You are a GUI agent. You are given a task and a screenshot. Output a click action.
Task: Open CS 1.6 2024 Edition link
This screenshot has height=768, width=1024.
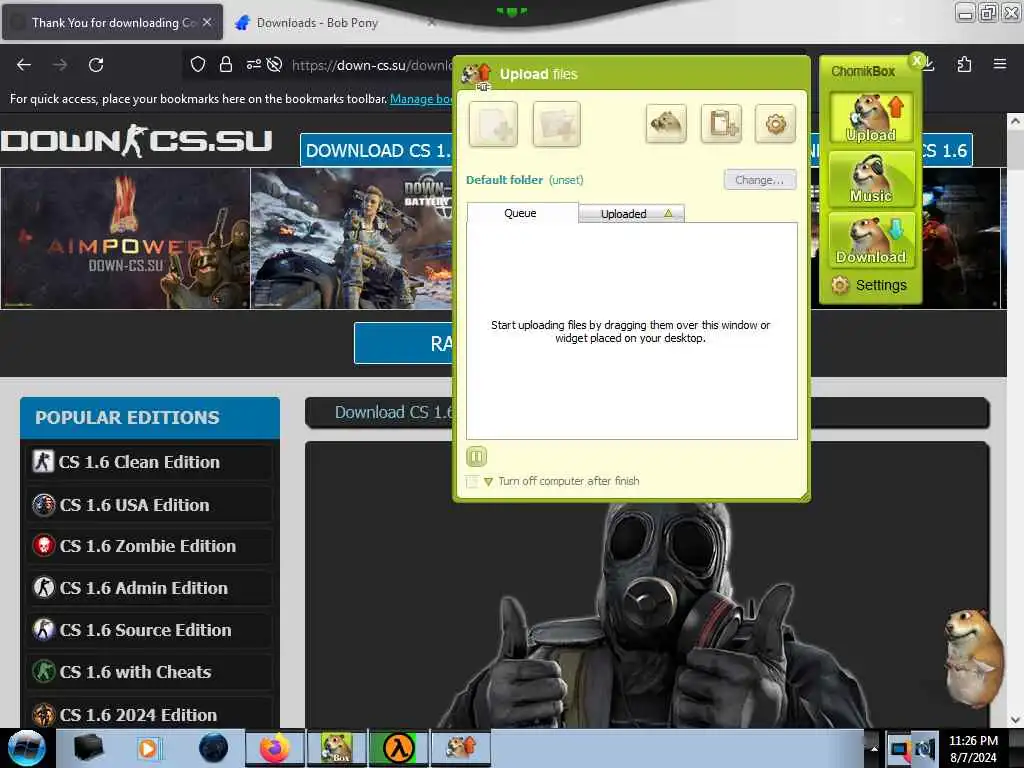coord(150,714)
